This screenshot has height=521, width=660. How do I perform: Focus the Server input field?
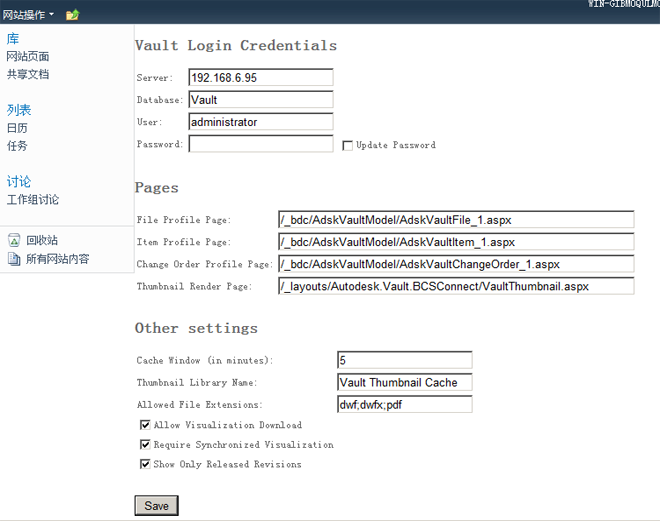(261, 77)
